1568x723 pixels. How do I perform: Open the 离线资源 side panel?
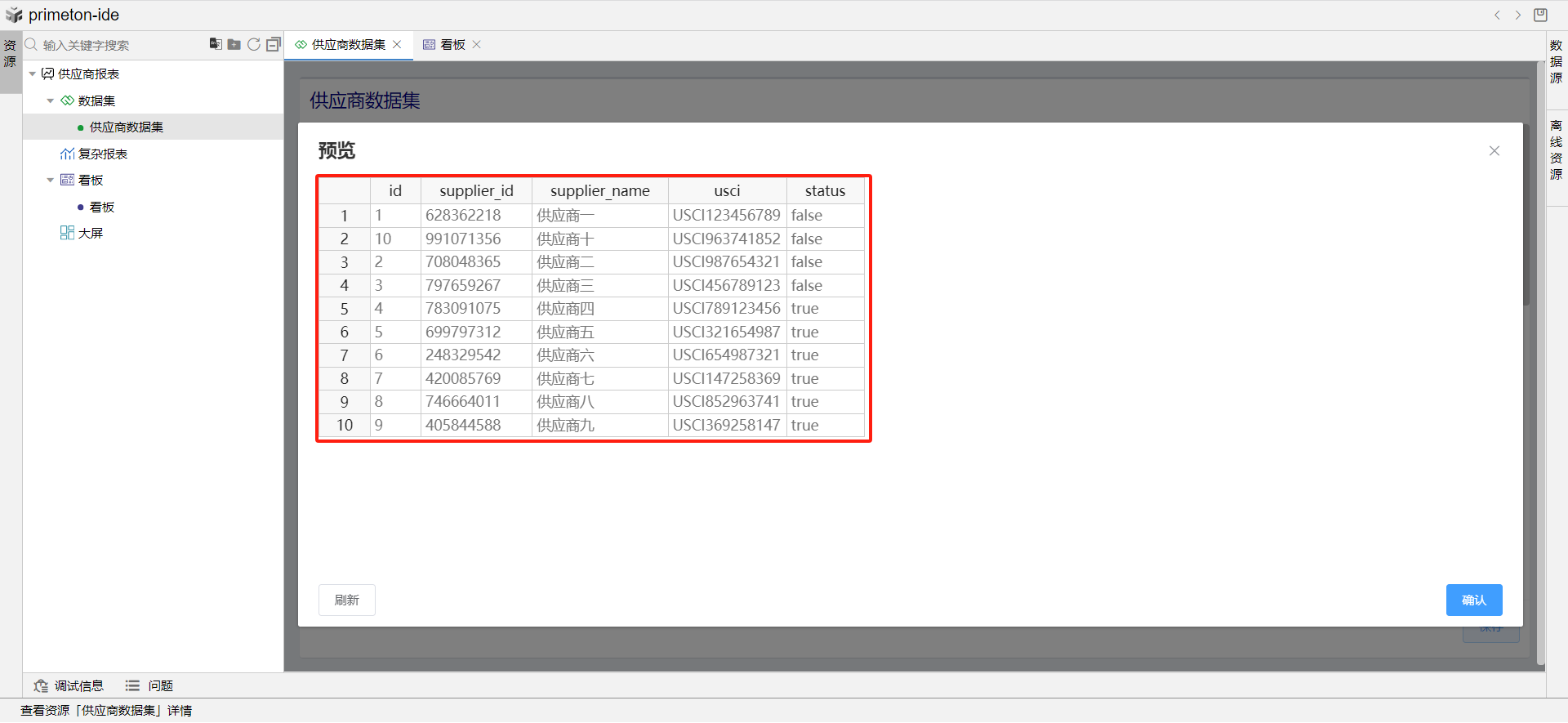pyautogui.click(x=1556, y=150)
